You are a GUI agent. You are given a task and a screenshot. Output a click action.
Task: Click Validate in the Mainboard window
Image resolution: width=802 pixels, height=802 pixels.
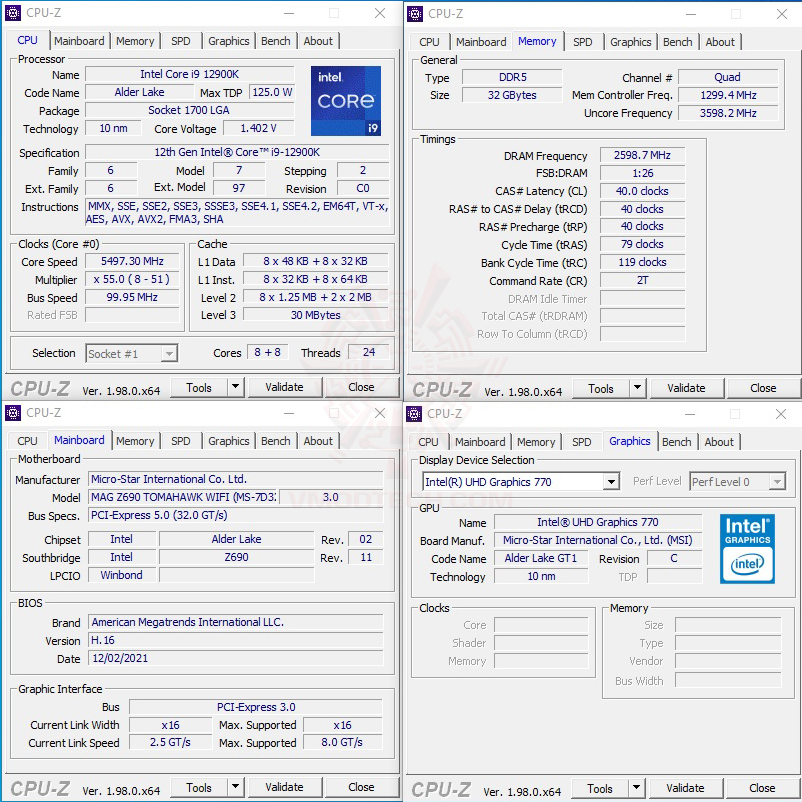tap(284, 787)
